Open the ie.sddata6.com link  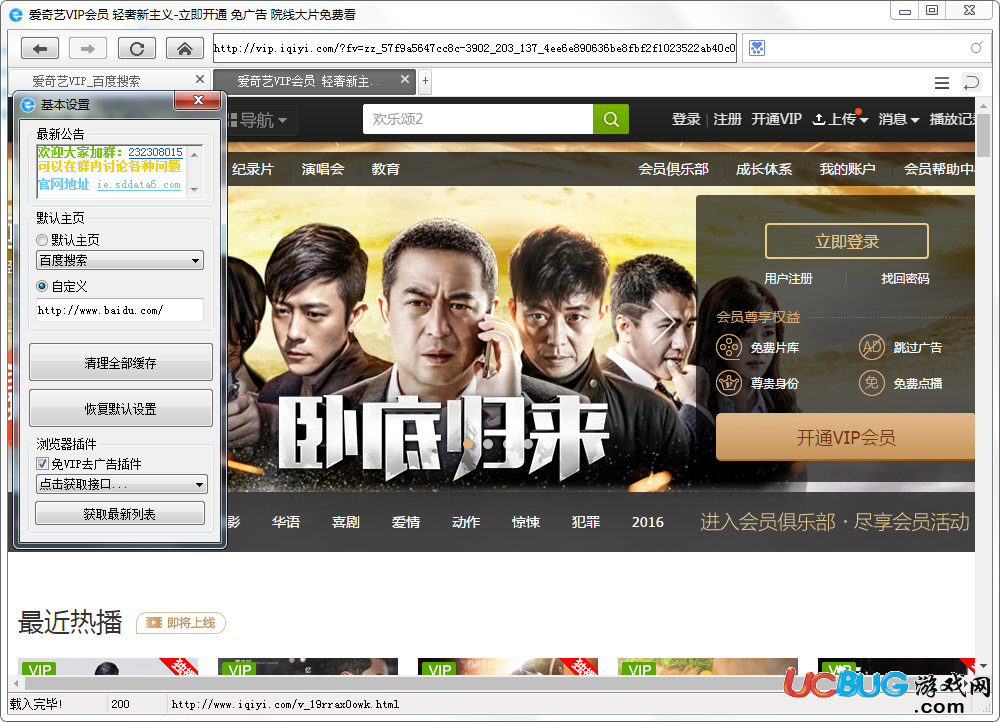tap(138, 184)
